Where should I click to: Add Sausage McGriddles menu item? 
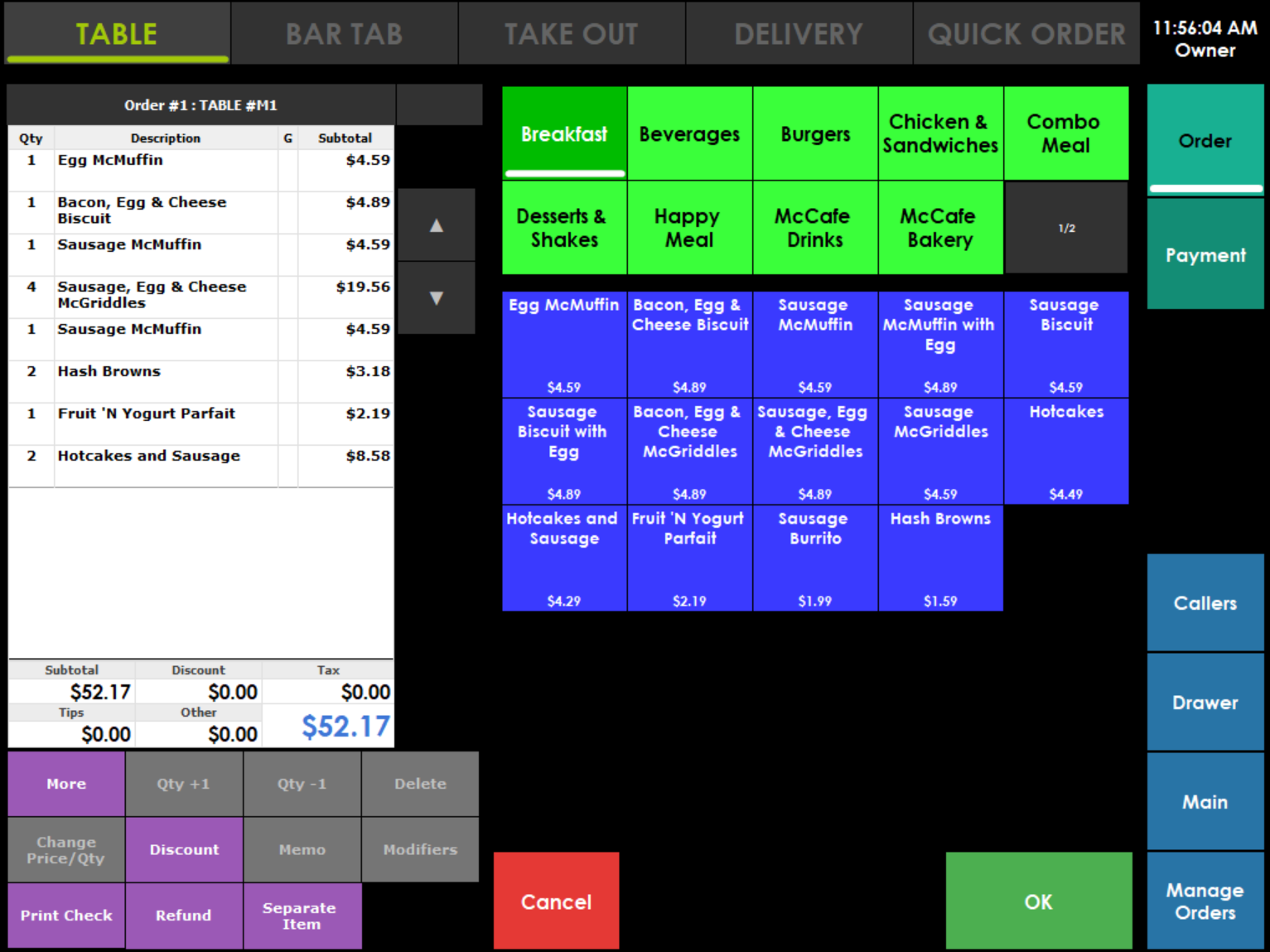pos(940,451)
